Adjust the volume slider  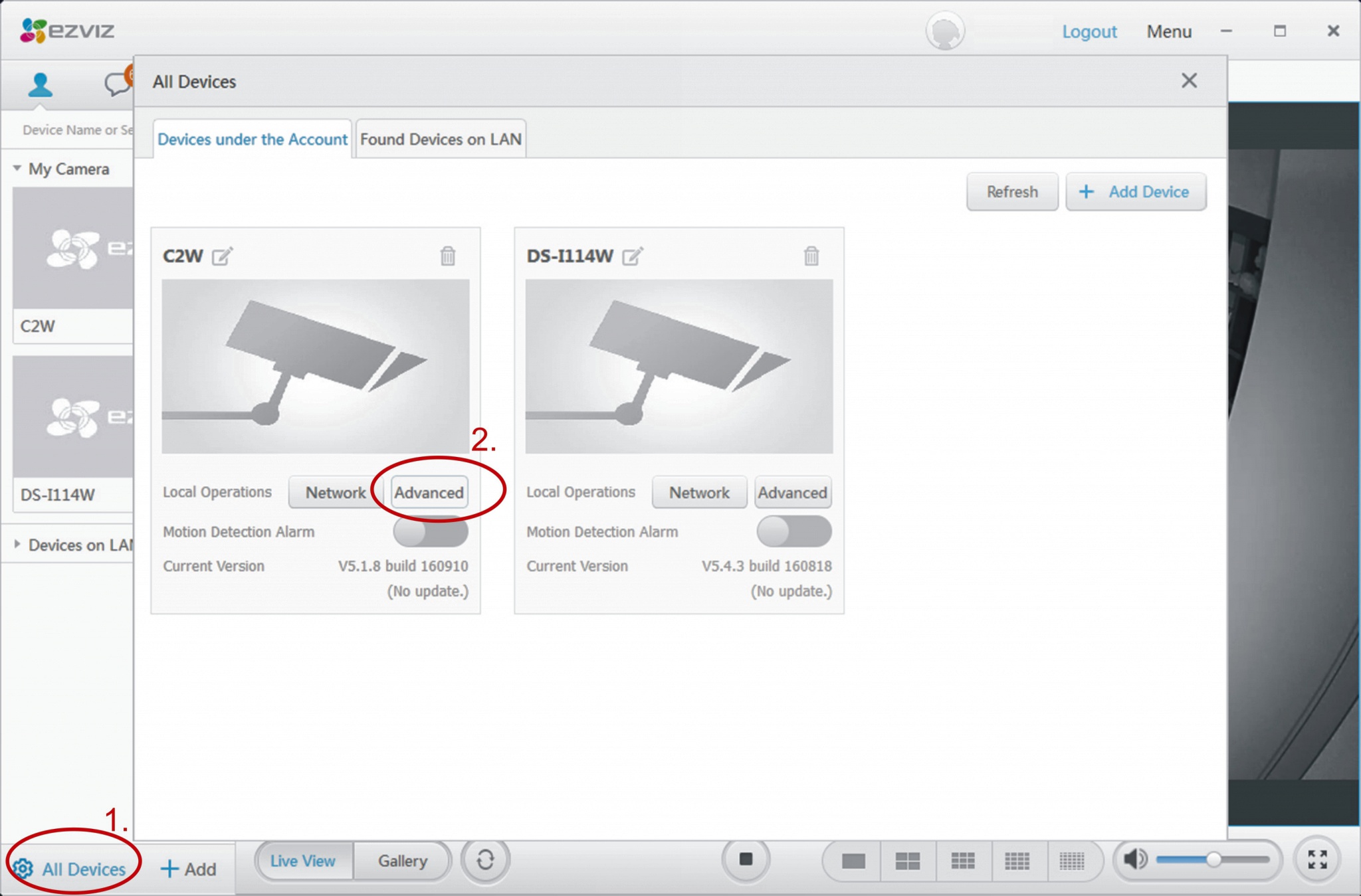pyautogui.click(x=1213, y=859)
